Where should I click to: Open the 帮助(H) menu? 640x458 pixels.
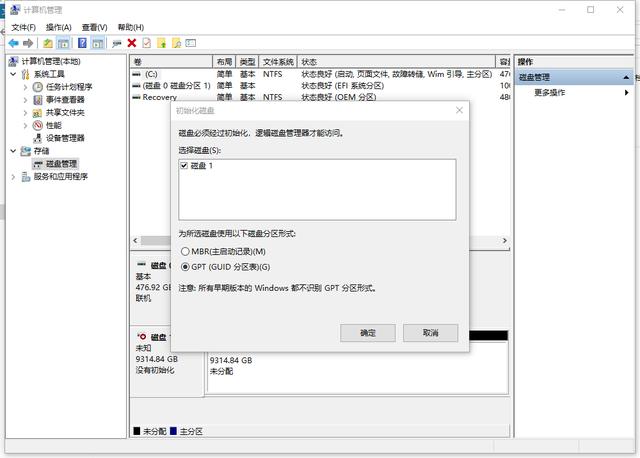click(x=131, y=27)
